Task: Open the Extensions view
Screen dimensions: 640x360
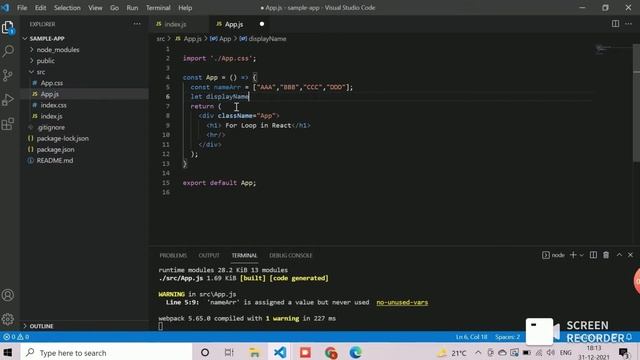Action: tap(8, 124)
